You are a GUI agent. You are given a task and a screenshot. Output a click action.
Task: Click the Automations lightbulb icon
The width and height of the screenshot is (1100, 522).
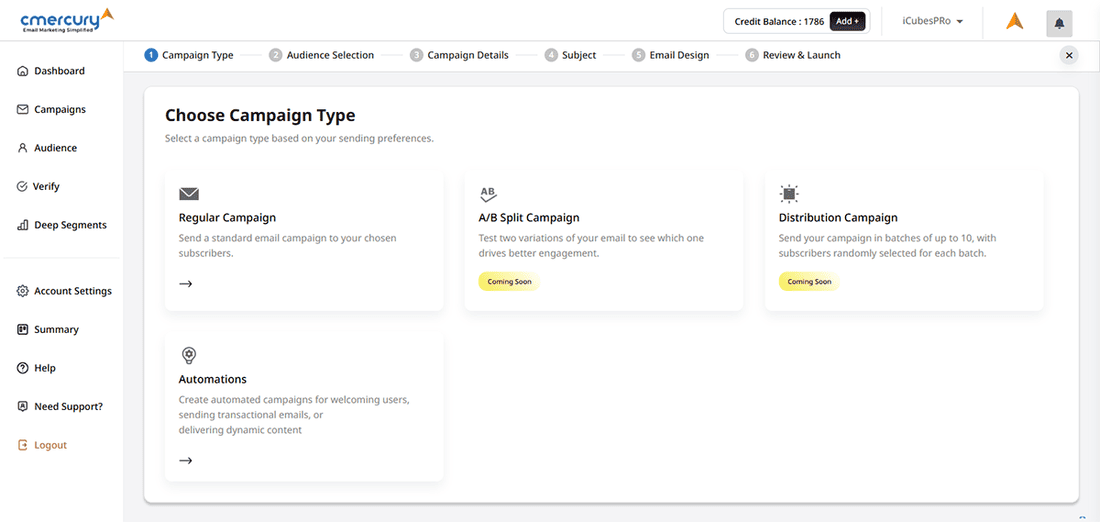pyautogui.click(x=188, y=355)
